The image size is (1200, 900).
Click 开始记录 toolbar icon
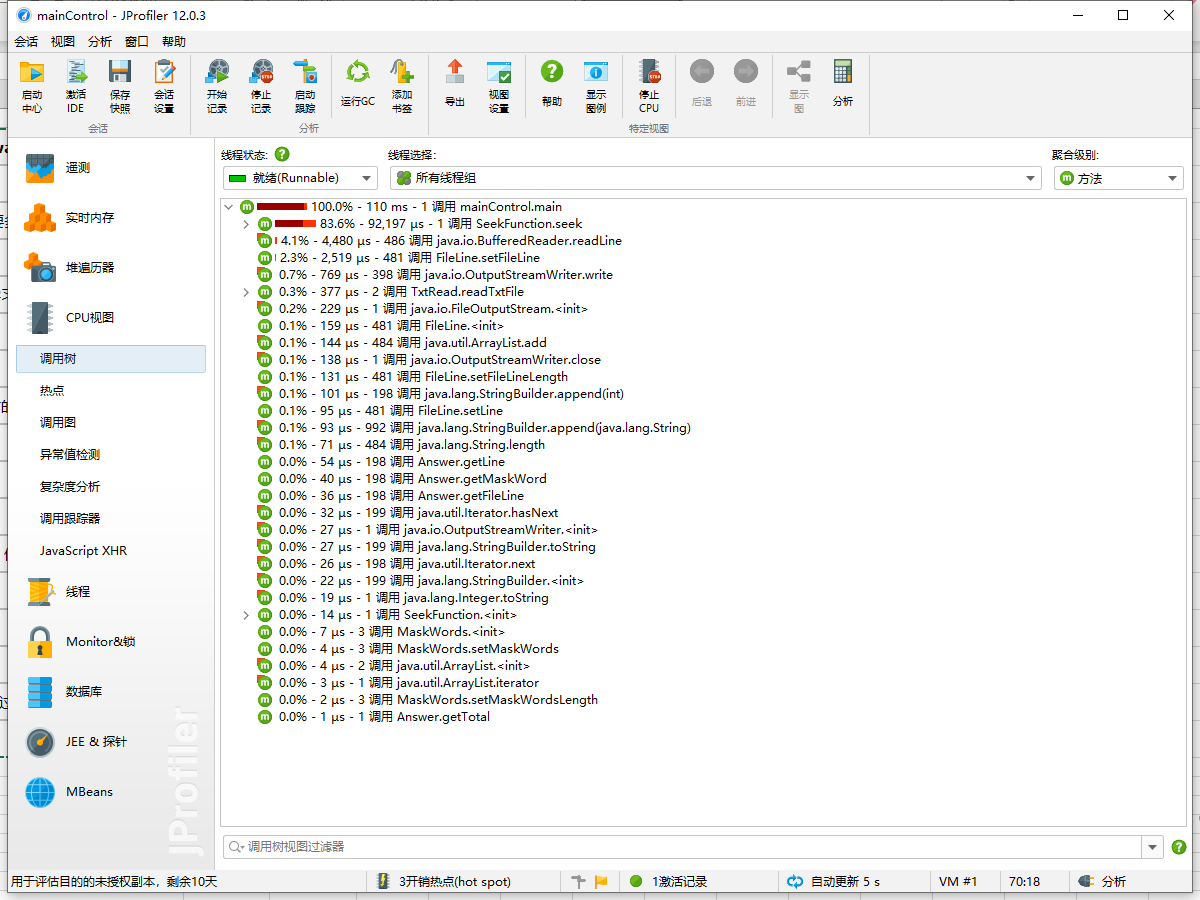point(217,86)
